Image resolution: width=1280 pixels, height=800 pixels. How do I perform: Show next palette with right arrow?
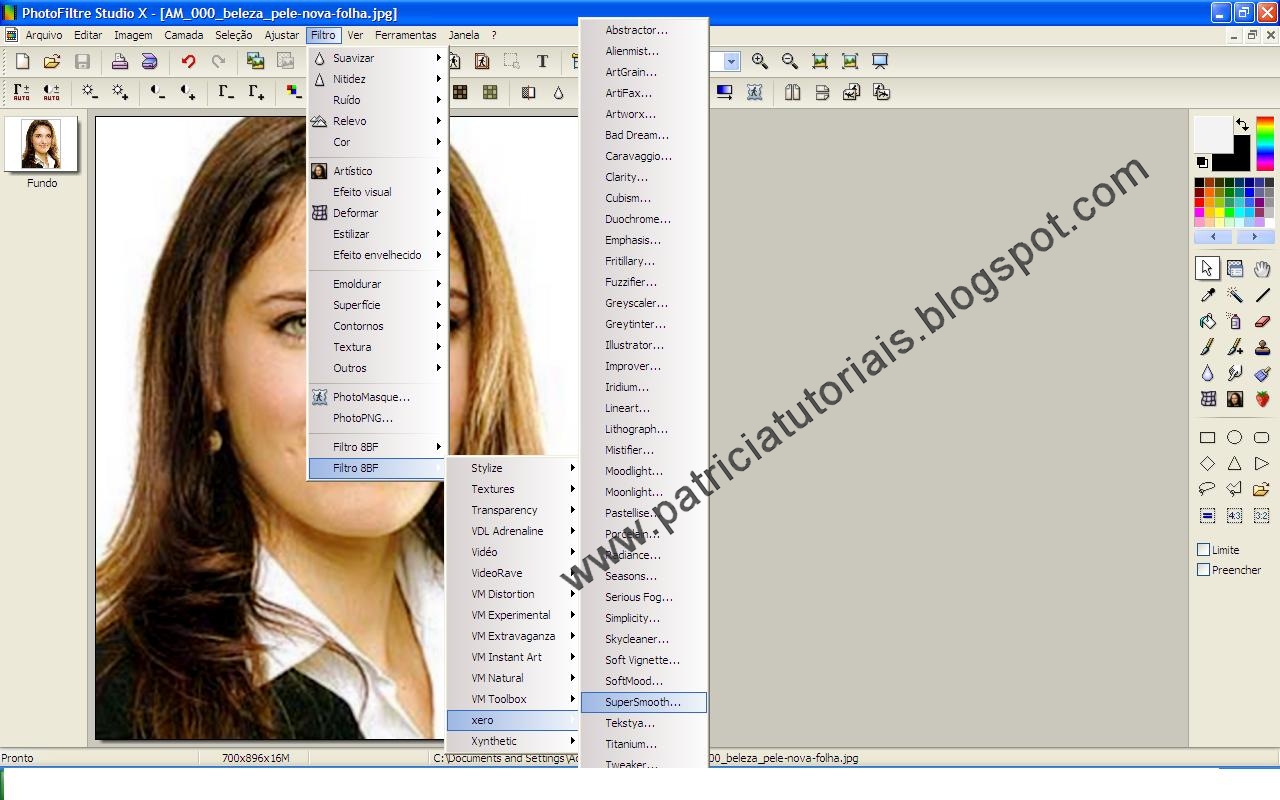point(1254,237)
